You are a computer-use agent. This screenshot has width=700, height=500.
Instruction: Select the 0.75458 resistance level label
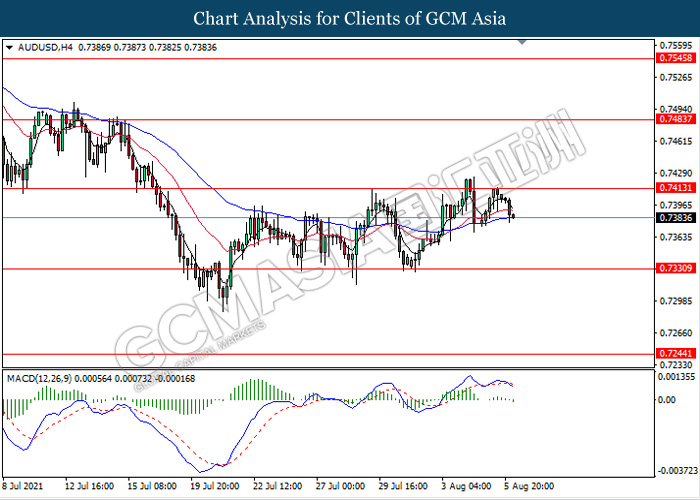[x=676, y=58]
